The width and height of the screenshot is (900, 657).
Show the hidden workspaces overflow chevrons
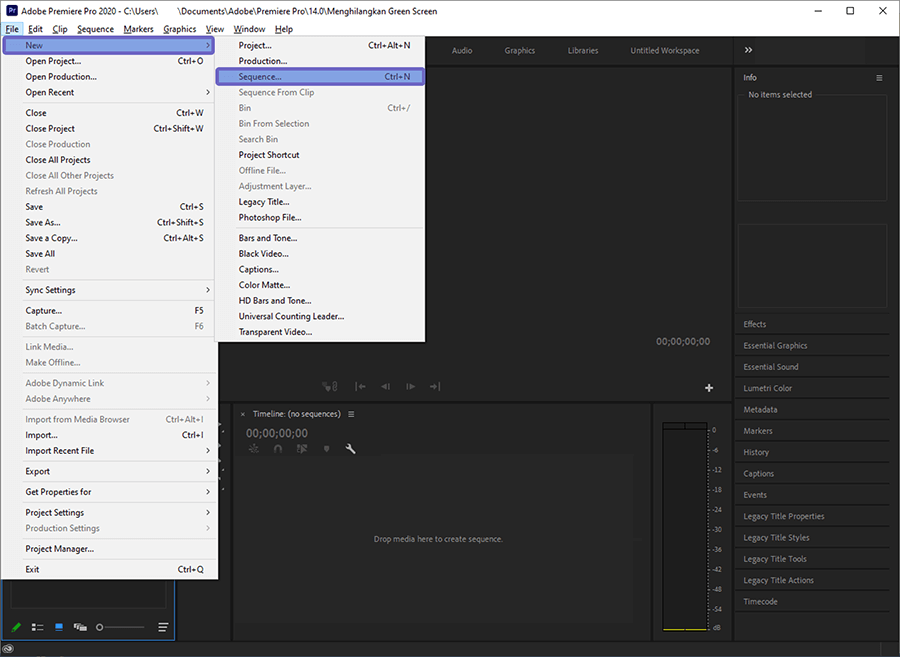(748, 50)
